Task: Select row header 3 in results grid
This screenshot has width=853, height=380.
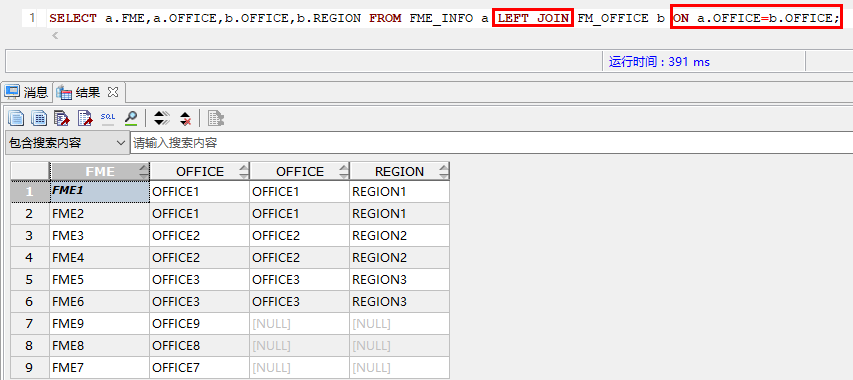Action: (29, 235)
